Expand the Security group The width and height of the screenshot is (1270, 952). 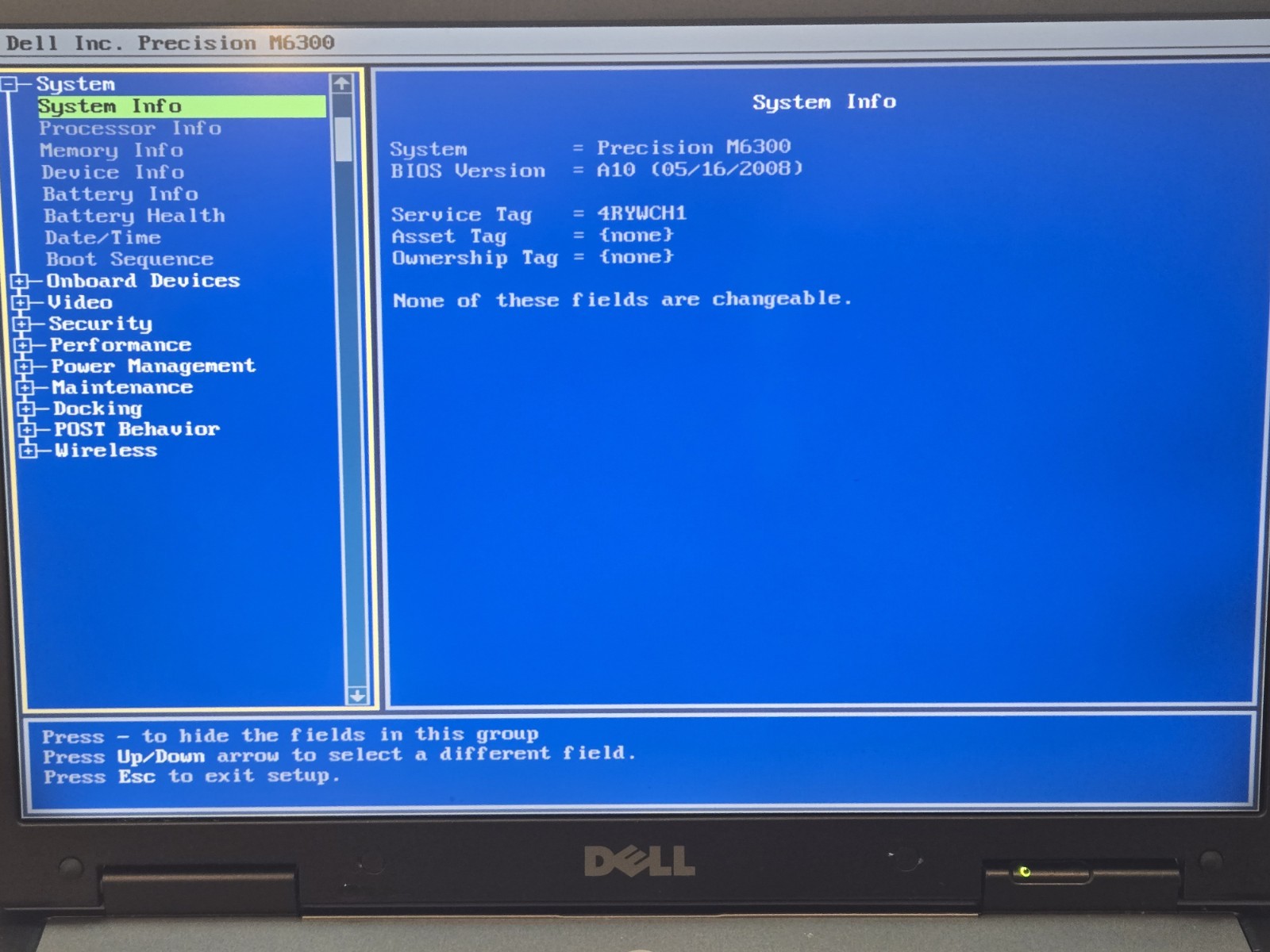(21, 324)
